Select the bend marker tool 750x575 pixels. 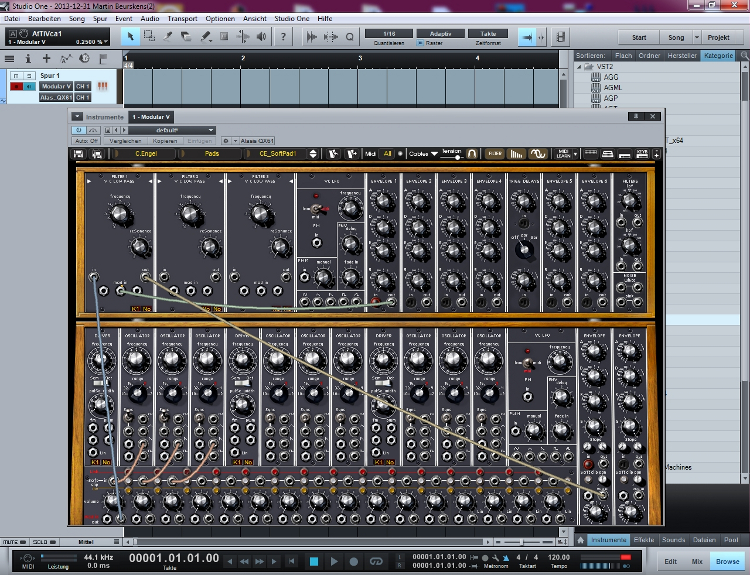pyautogui.click(x=243, y=36)
